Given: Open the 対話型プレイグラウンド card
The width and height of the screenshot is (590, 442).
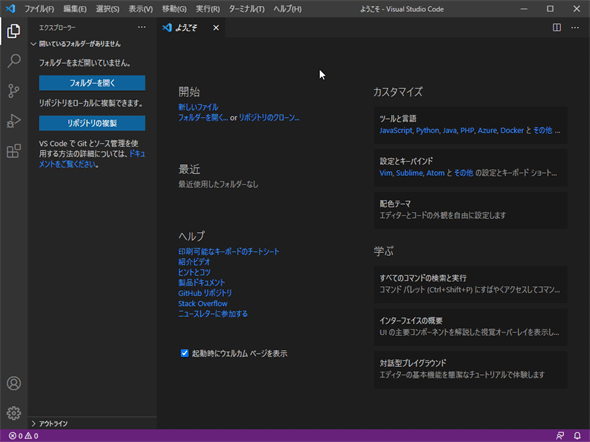Looking at the screenshot, I should click(x=471, y=369).
